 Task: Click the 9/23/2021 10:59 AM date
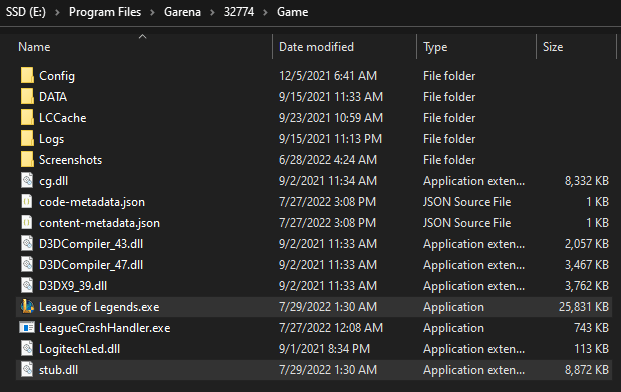(331, 118)
